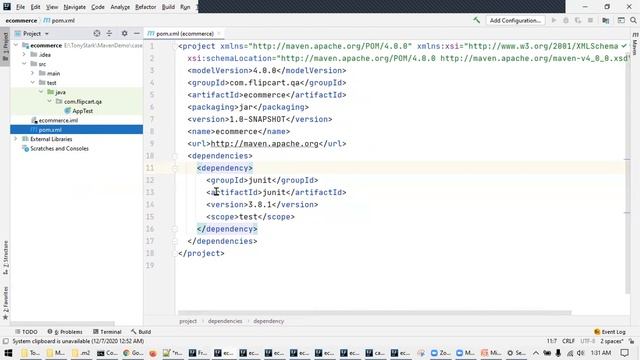
Task: Open the Structure tool window strip
Action: click(x=5, y=257)
